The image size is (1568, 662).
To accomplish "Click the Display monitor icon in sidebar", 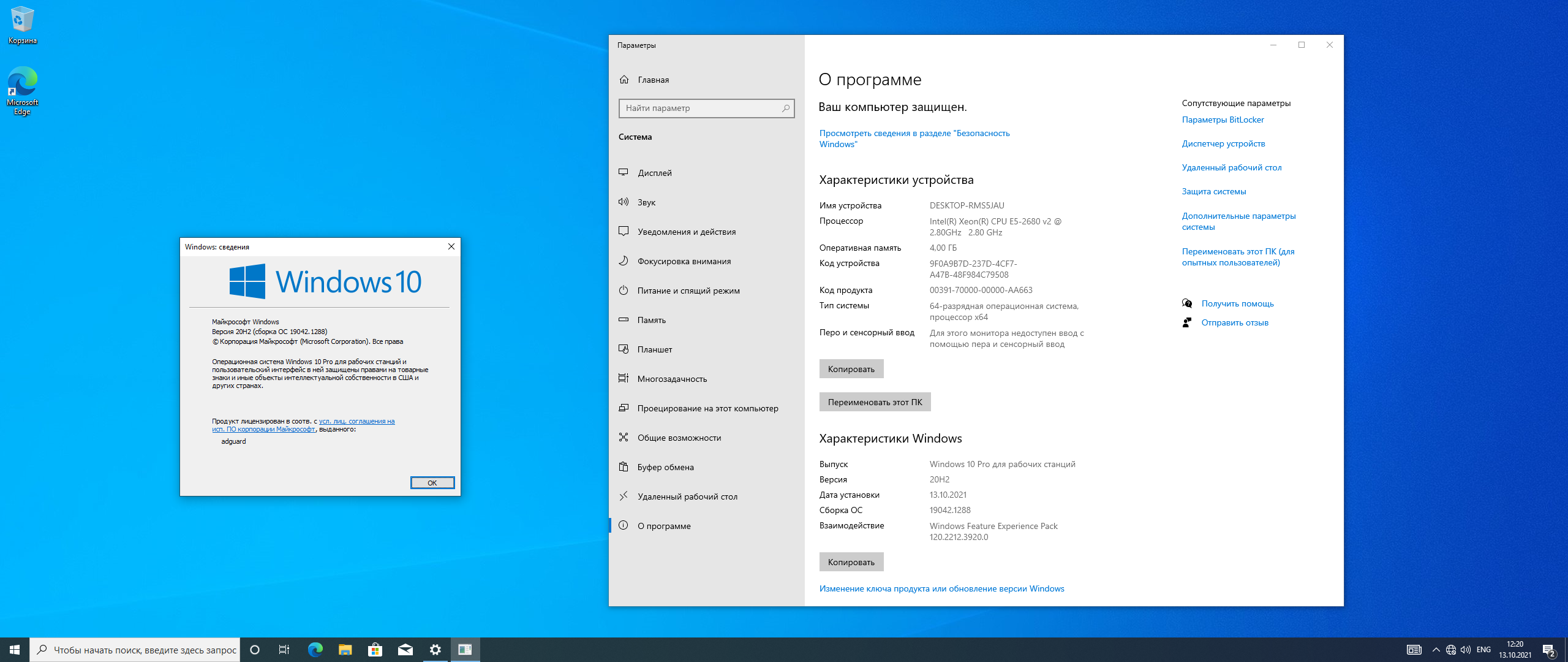I will click(624, 173).
